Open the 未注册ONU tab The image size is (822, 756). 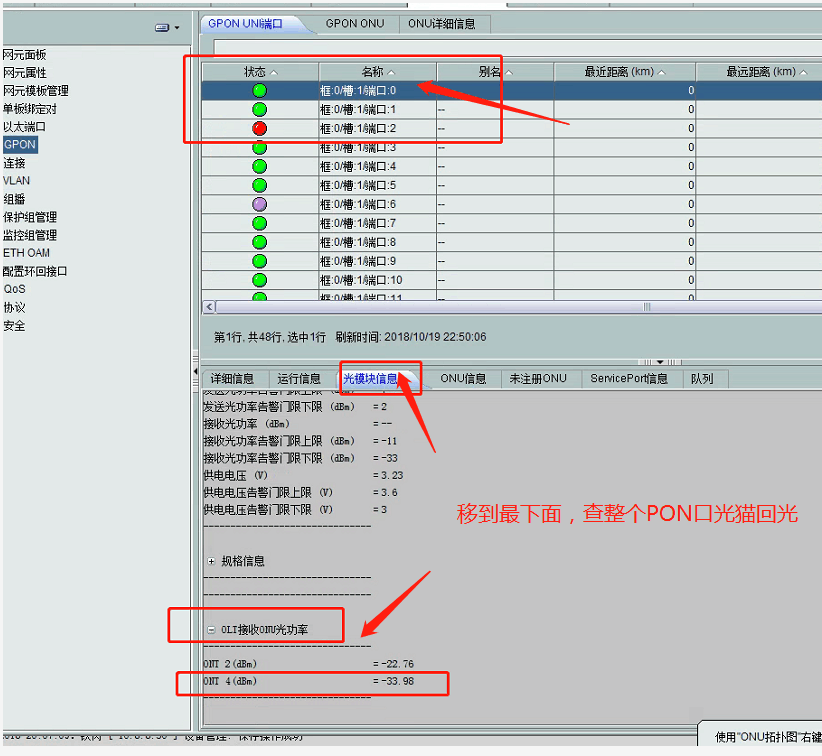[x=537, y=379]
